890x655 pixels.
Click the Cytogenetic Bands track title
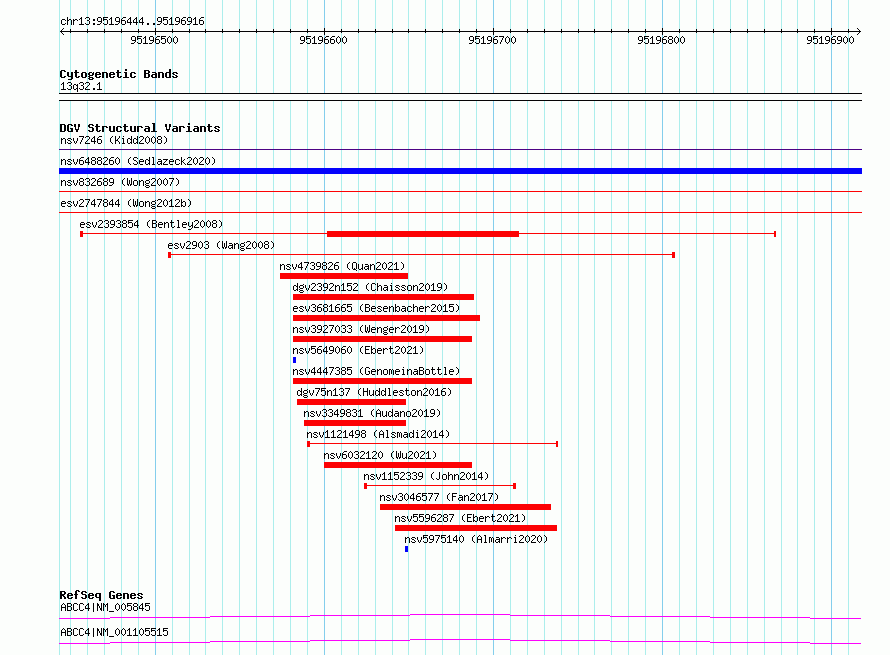119,74
